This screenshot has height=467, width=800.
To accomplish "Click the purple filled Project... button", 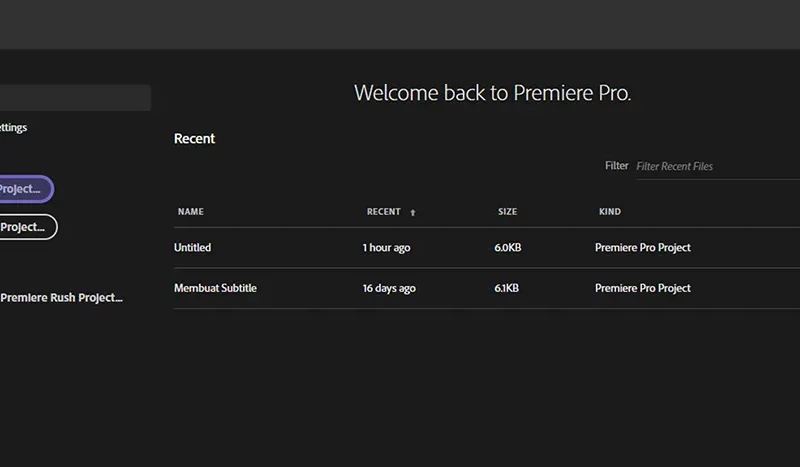I will point(27,189).
